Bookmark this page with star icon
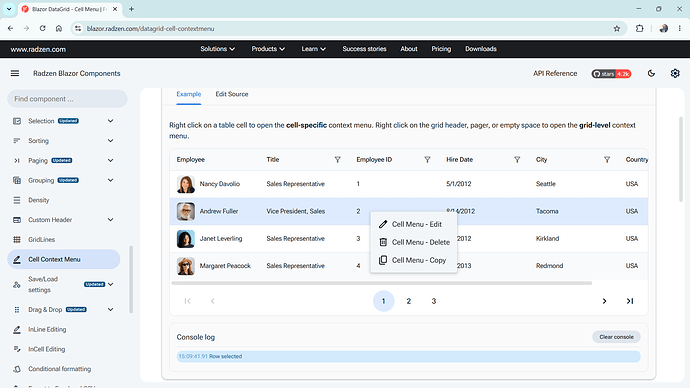 [x=617, y=29]
